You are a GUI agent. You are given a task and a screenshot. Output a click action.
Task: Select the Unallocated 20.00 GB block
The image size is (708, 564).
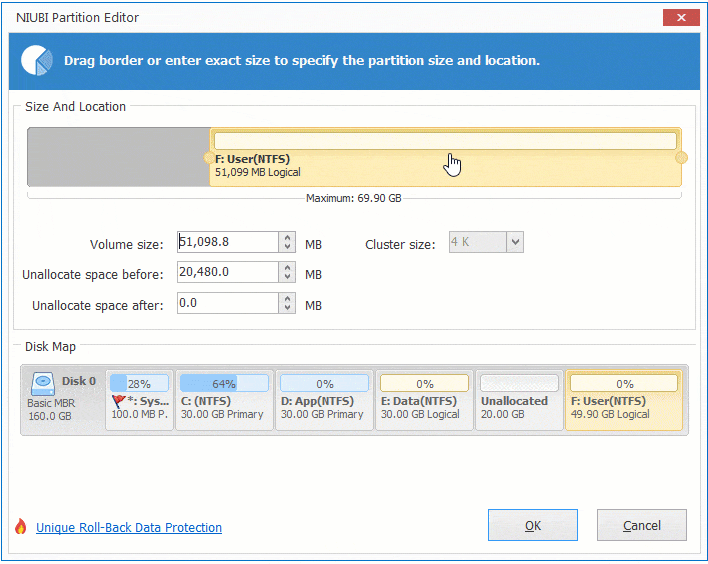tap(519, 400)
